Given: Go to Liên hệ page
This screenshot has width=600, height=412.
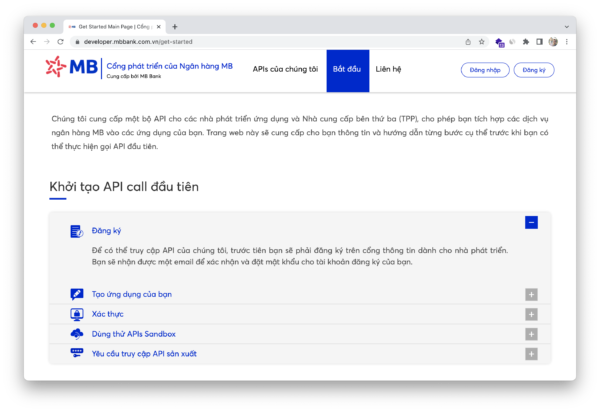Looking at the screenshot, I should click(389, 70).
